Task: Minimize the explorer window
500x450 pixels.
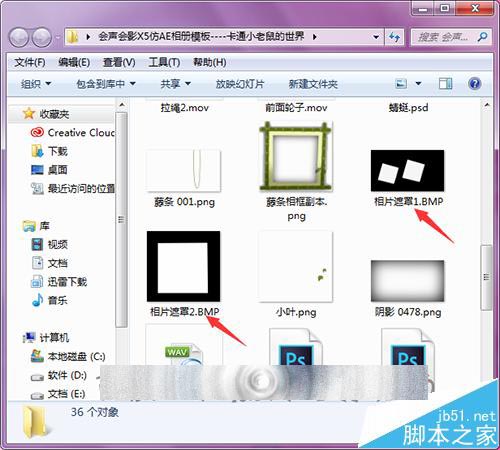Action: [423, 8]
